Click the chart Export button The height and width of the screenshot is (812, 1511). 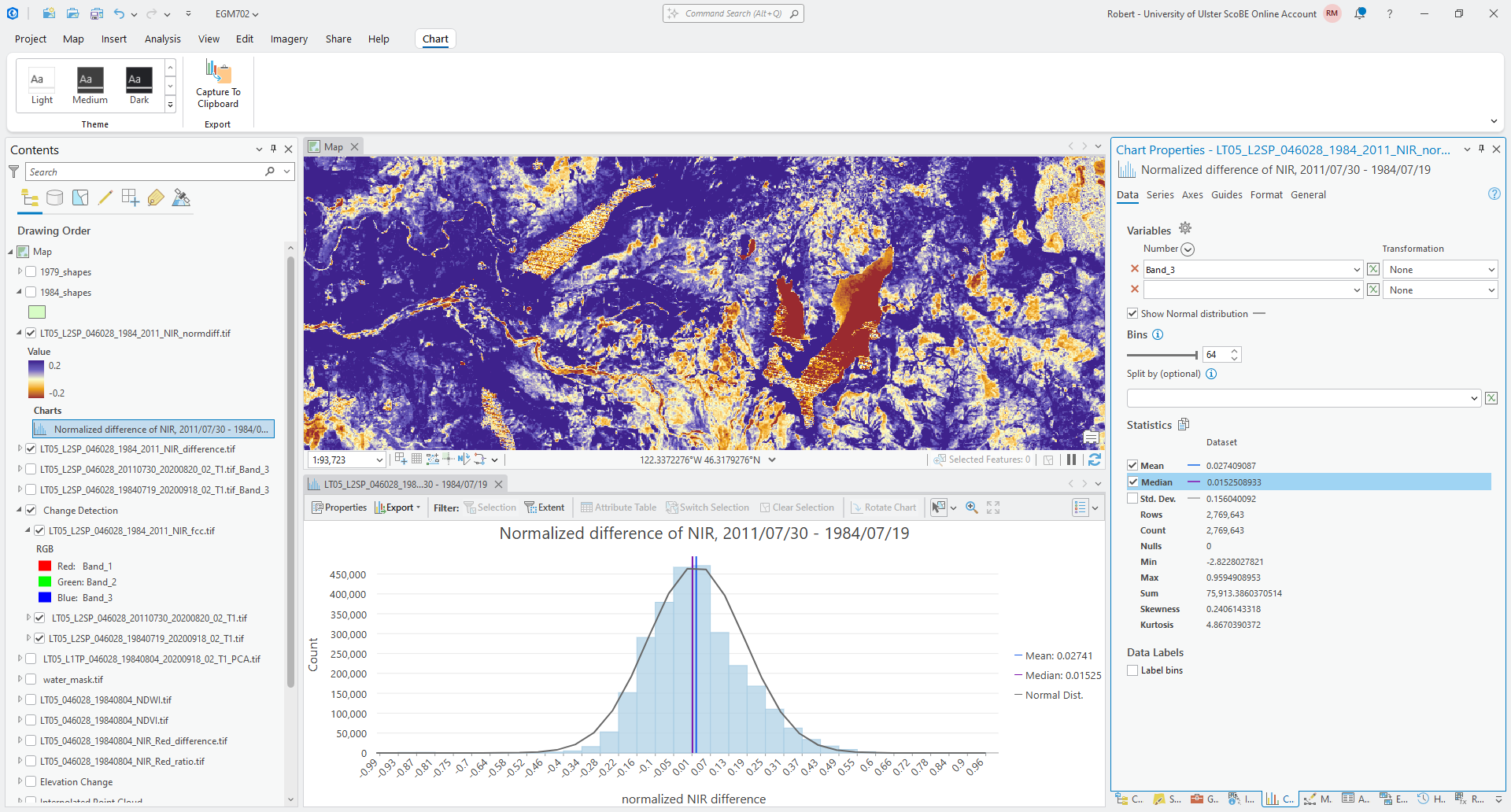(398, 507)
